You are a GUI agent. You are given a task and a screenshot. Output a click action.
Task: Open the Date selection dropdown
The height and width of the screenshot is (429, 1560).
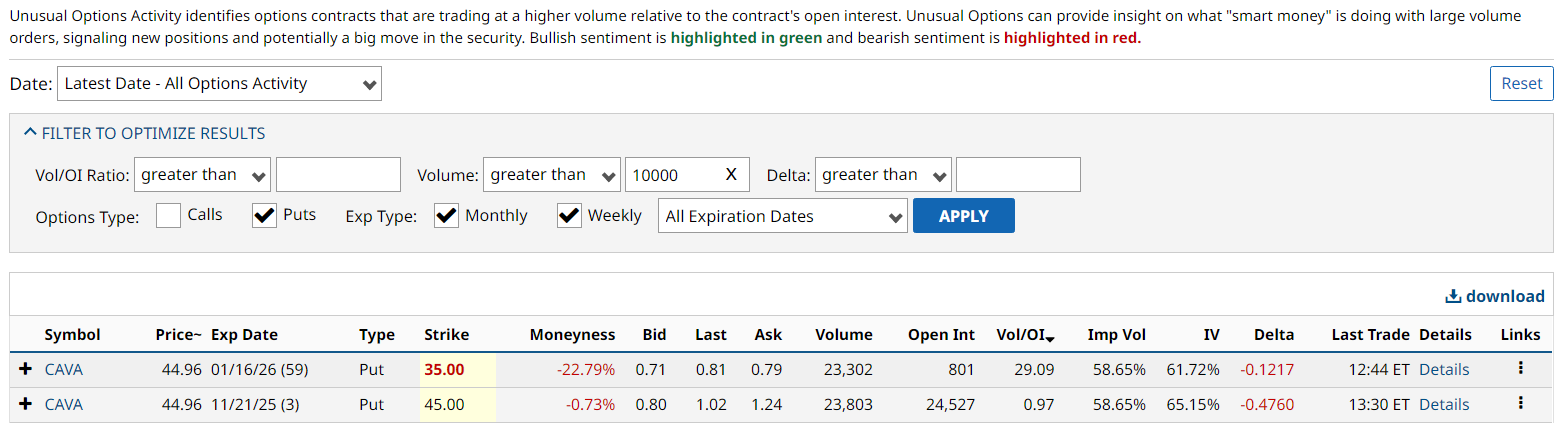coord(219,84)
